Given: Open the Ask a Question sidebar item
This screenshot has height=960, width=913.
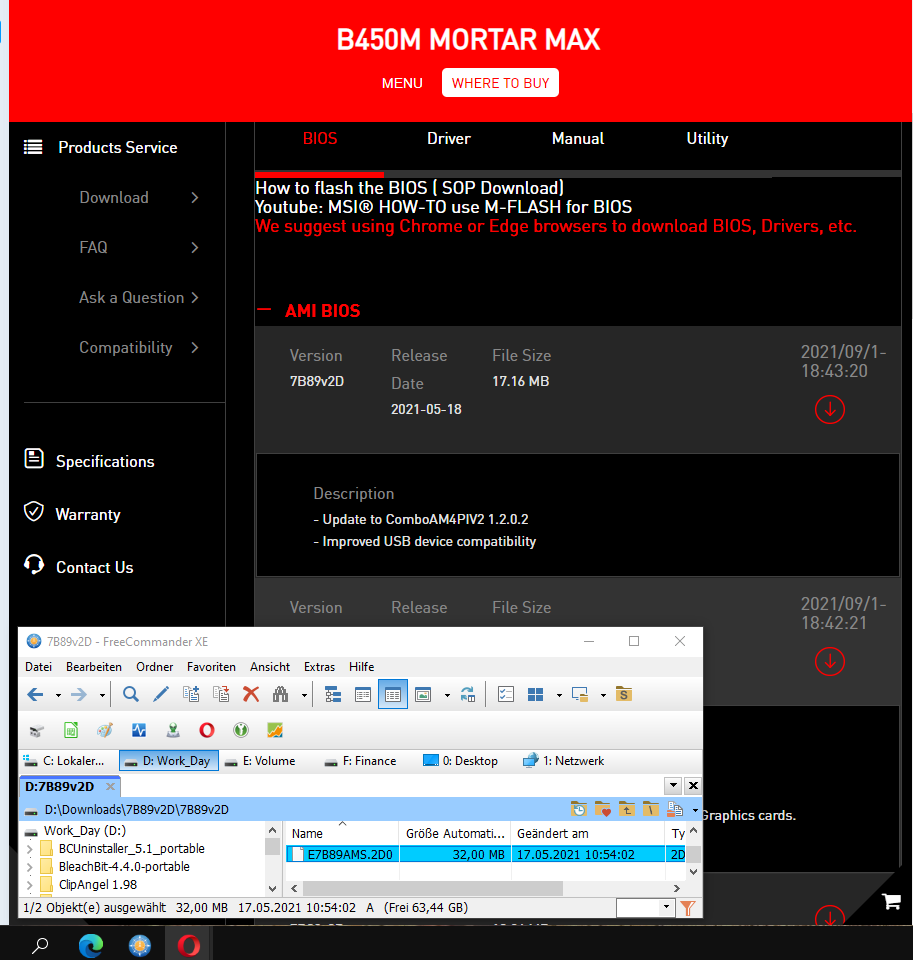Looking at the screenshot, I should 138,298.
